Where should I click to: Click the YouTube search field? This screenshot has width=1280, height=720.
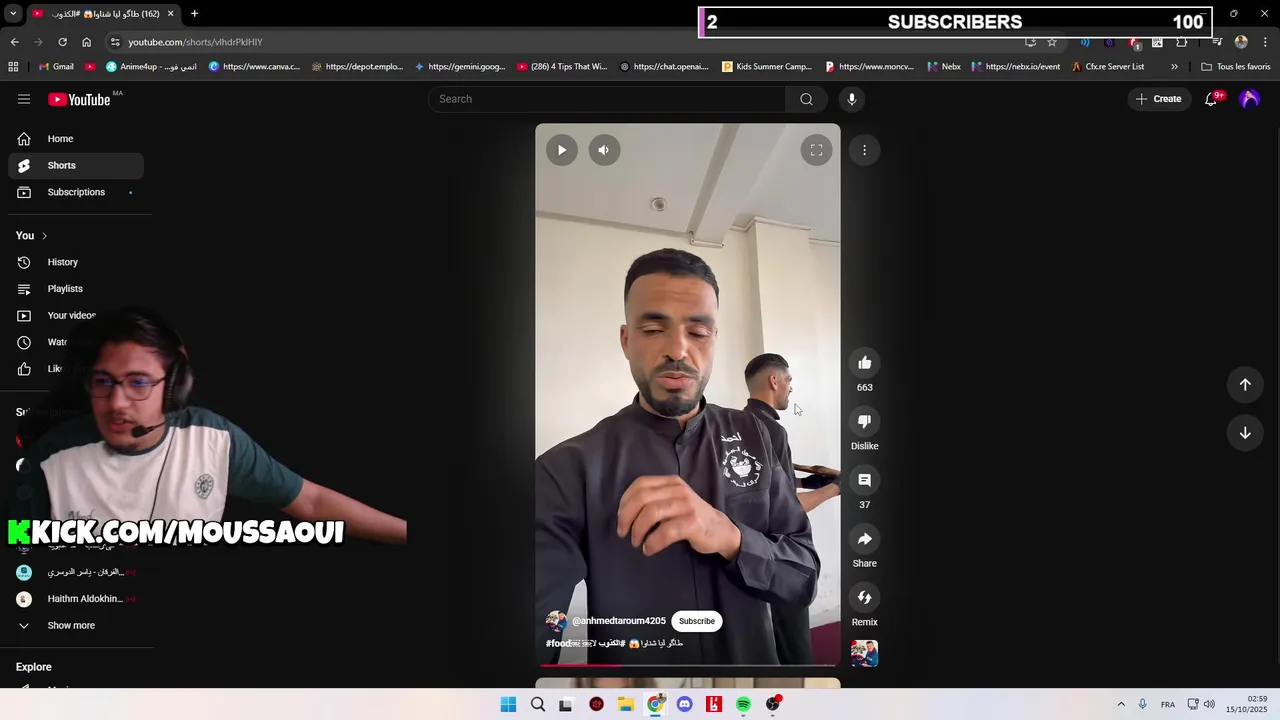tap(608, 99)
